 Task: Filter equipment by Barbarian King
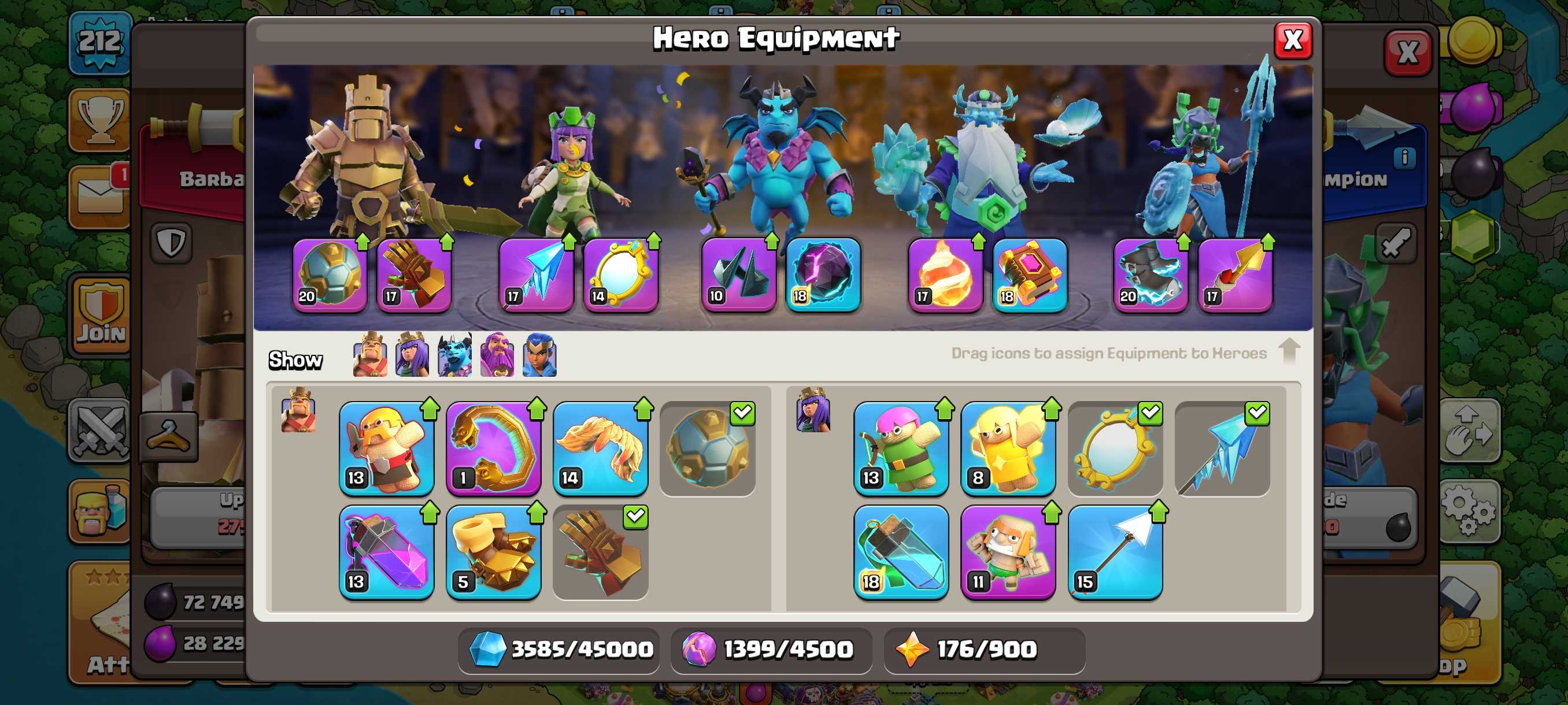(370, 355)
